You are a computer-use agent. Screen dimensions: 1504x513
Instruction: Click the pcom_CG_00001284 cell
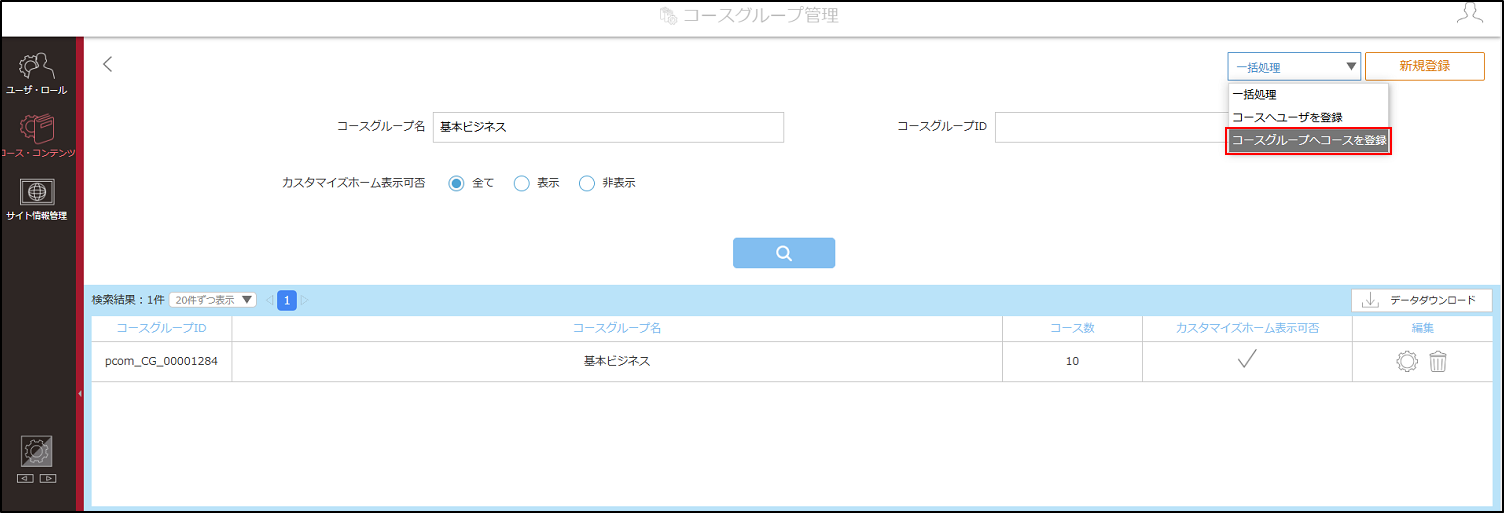point(161,362)
